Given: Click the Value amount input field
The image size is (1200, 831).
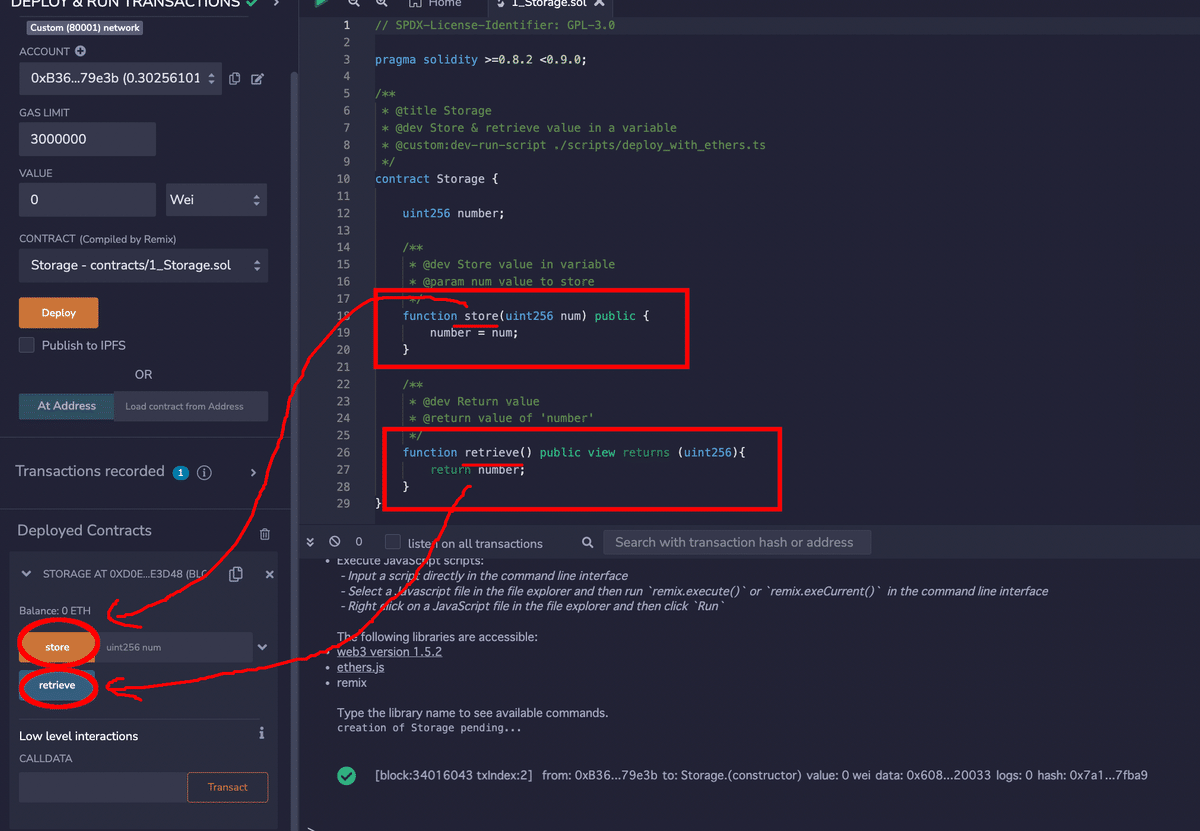Looking at the screenshot, I should pos(87,199).
